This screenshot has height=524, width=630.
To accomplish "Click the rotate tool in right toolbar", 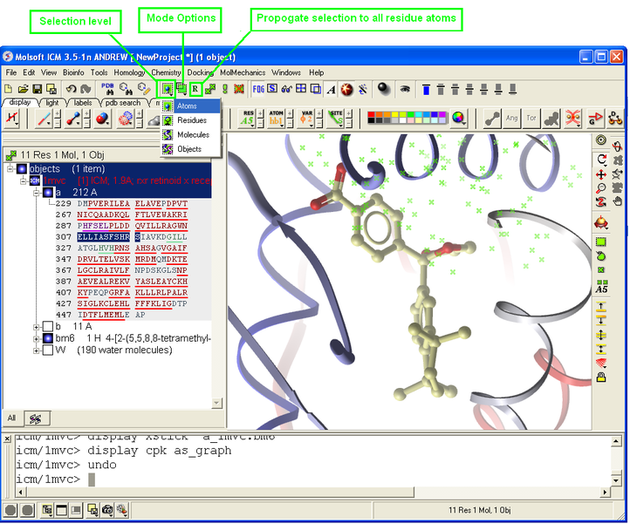I will coord(601,159).
